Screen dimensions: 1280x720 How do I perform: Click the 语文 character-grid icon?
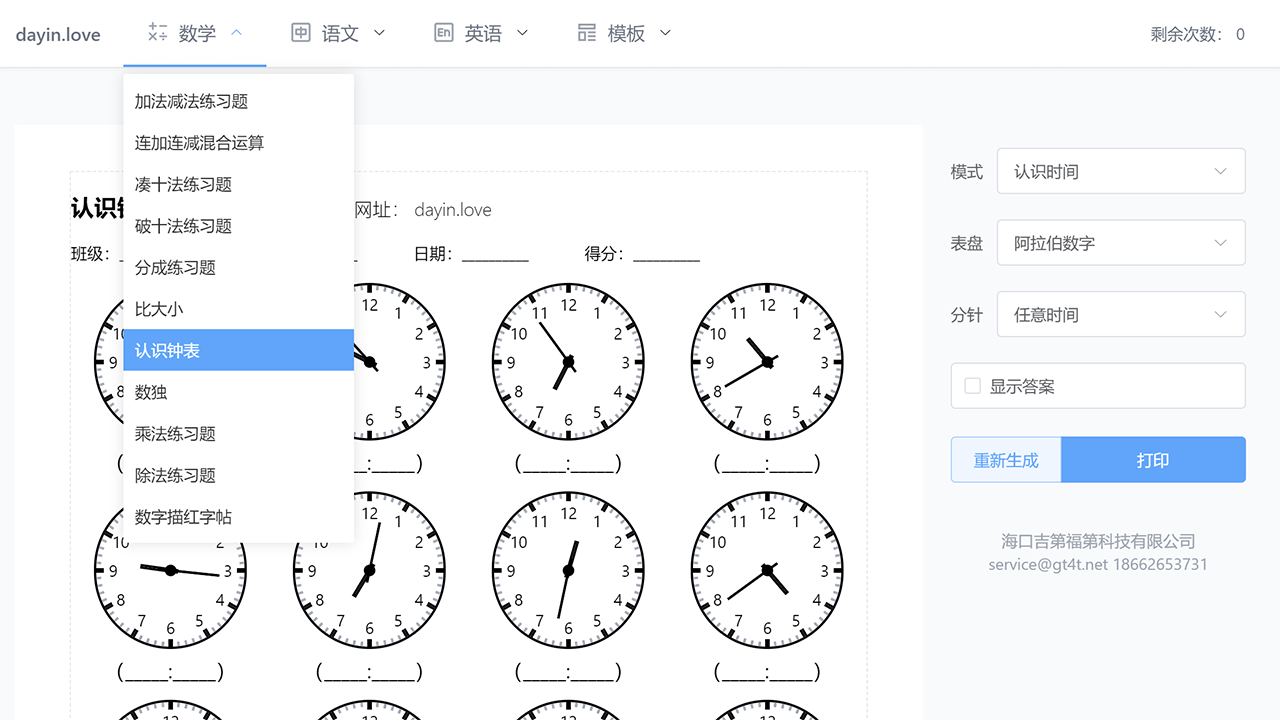(301, 32)
